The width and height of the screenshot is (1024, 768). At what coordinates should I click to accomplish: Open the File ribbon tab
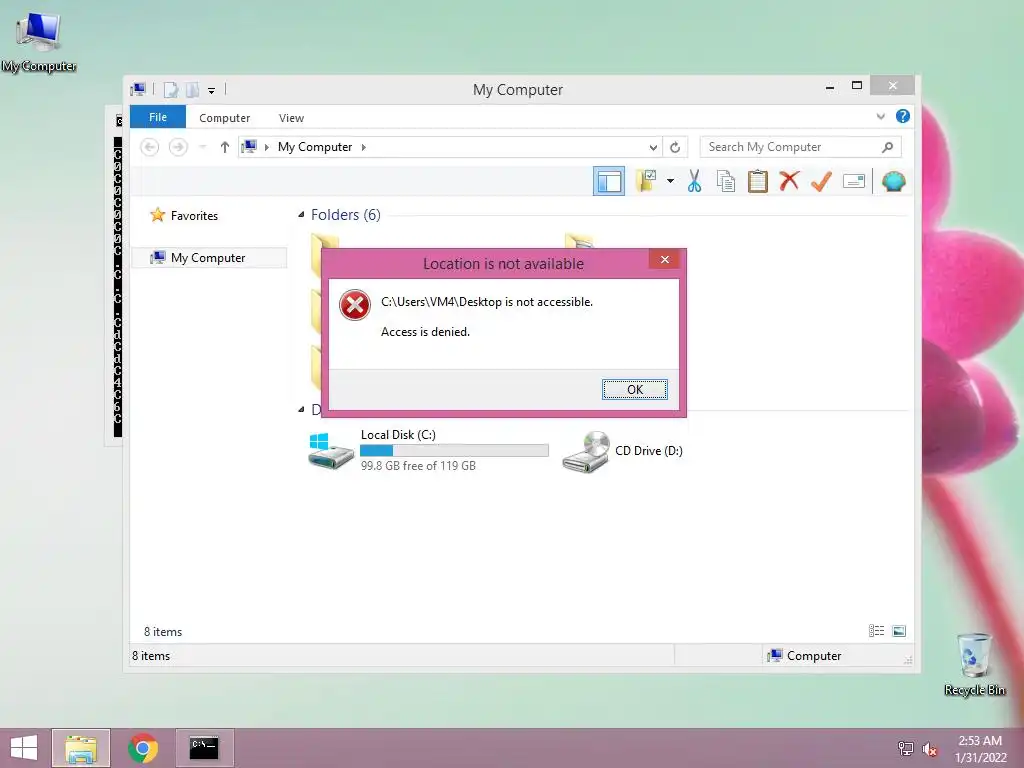[157, 117]
